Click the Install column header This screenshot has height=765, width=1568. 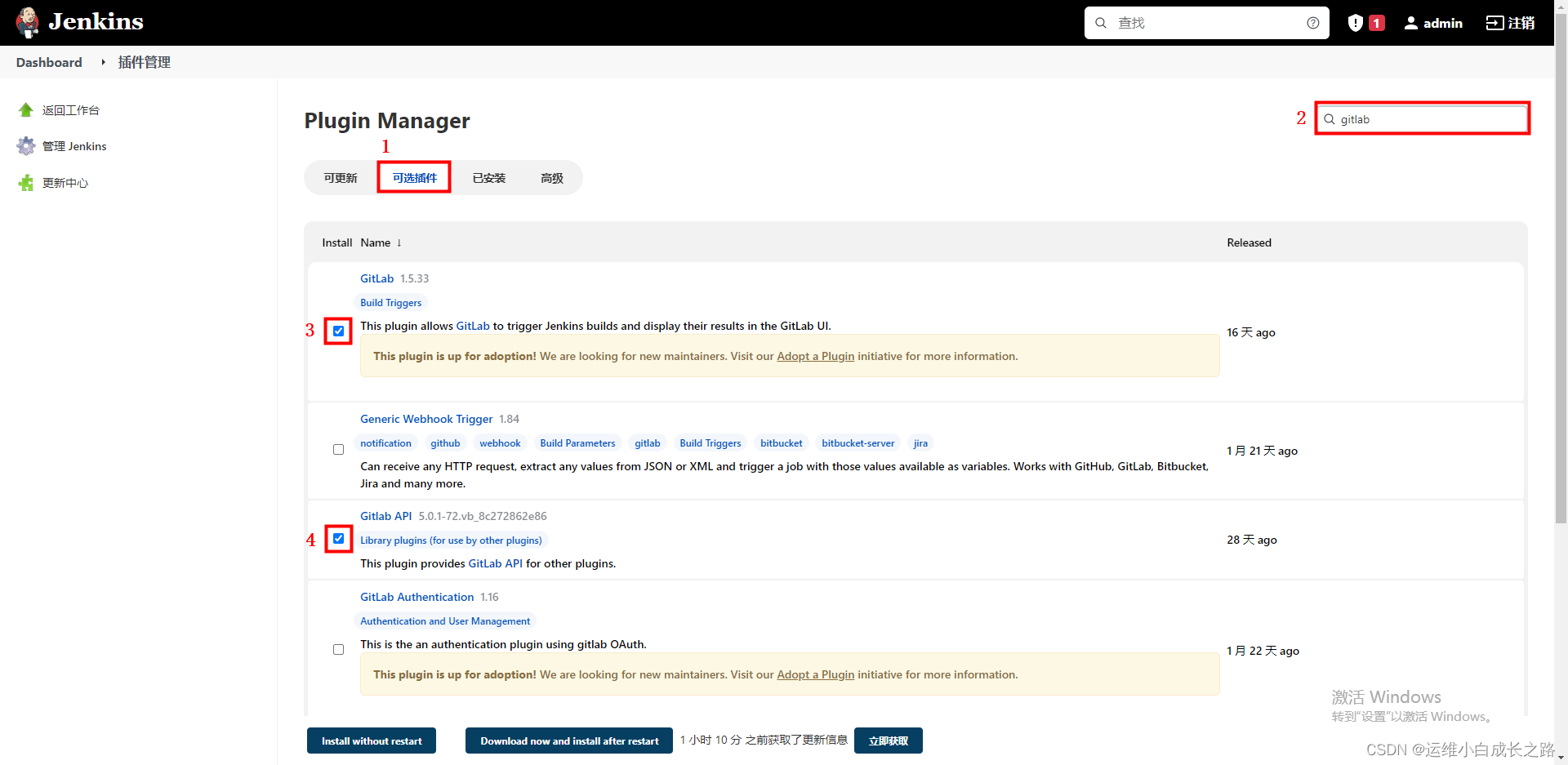[x=337, y=242]
